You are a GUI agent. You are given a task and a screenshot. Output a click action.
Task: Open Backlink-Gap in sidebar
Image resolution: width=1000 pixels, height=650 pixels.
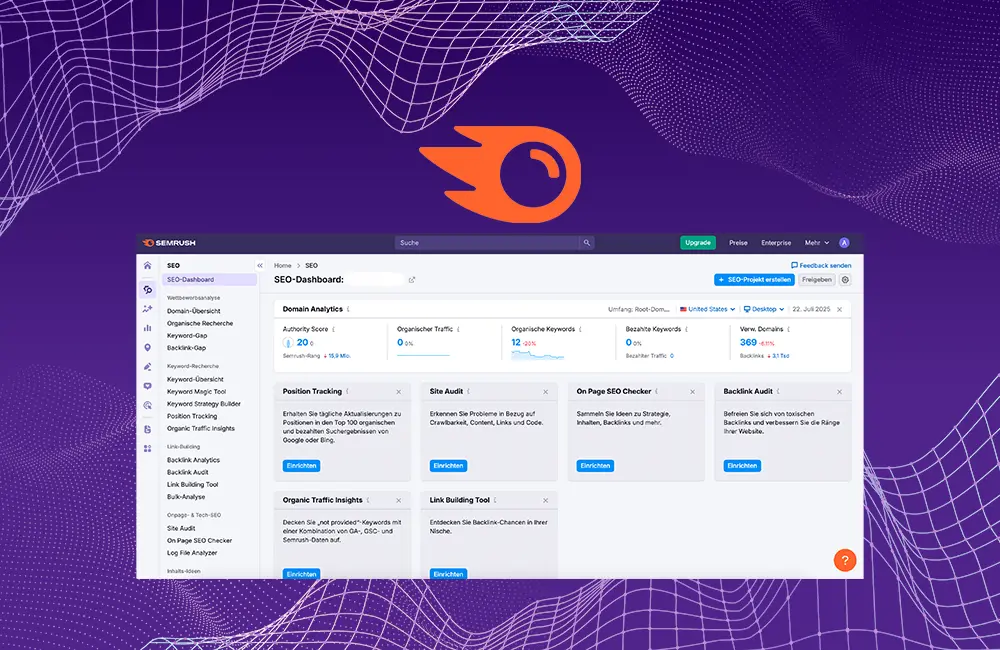(x=186, y=348)
